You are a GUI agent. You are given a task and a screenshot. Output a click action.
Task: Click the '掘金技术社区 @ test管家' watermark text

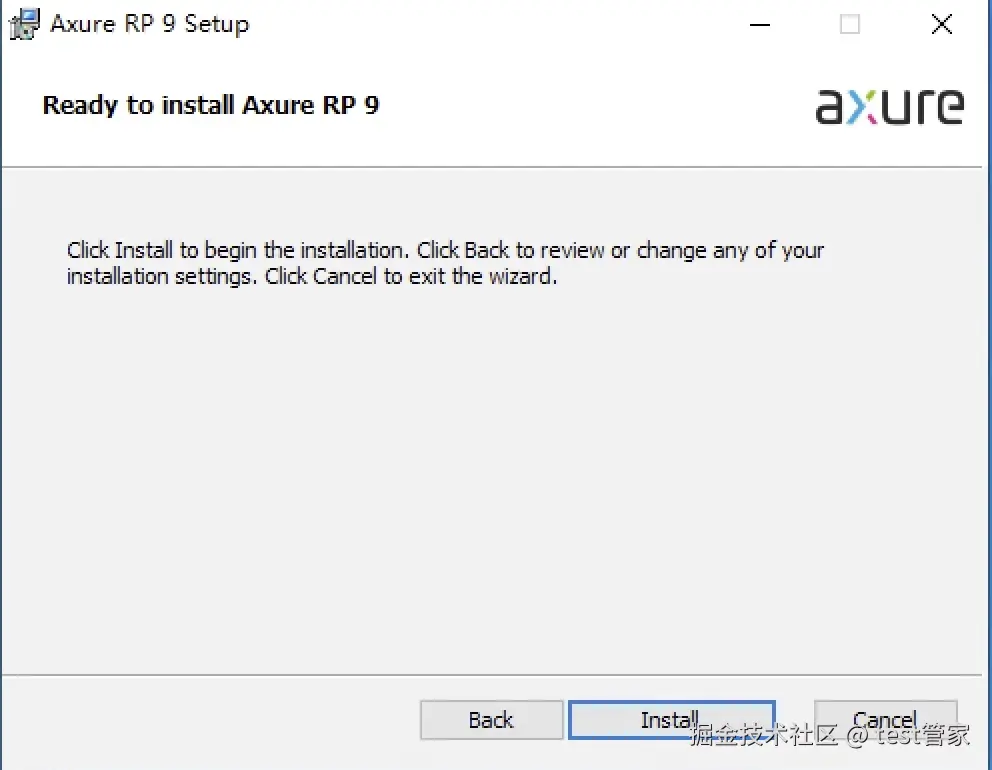coord(828,740)
